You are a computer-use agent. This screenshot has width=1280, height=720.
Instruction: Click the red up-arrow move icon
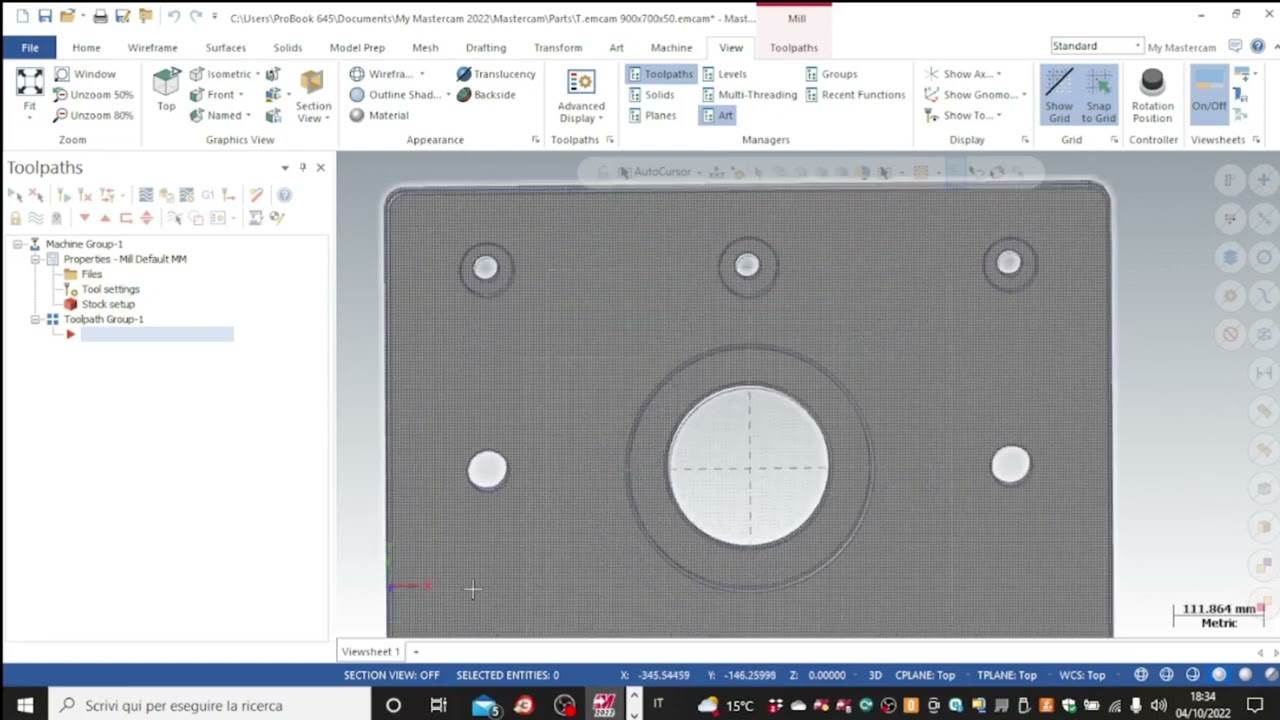[105, 218]
